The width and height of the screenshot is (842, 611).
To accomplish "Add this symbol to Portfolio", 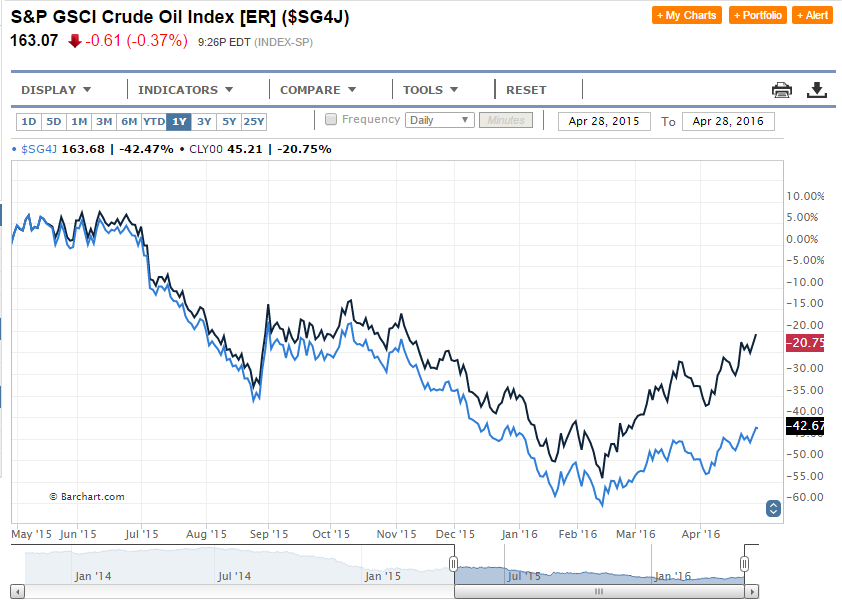I will coord(758,16).
